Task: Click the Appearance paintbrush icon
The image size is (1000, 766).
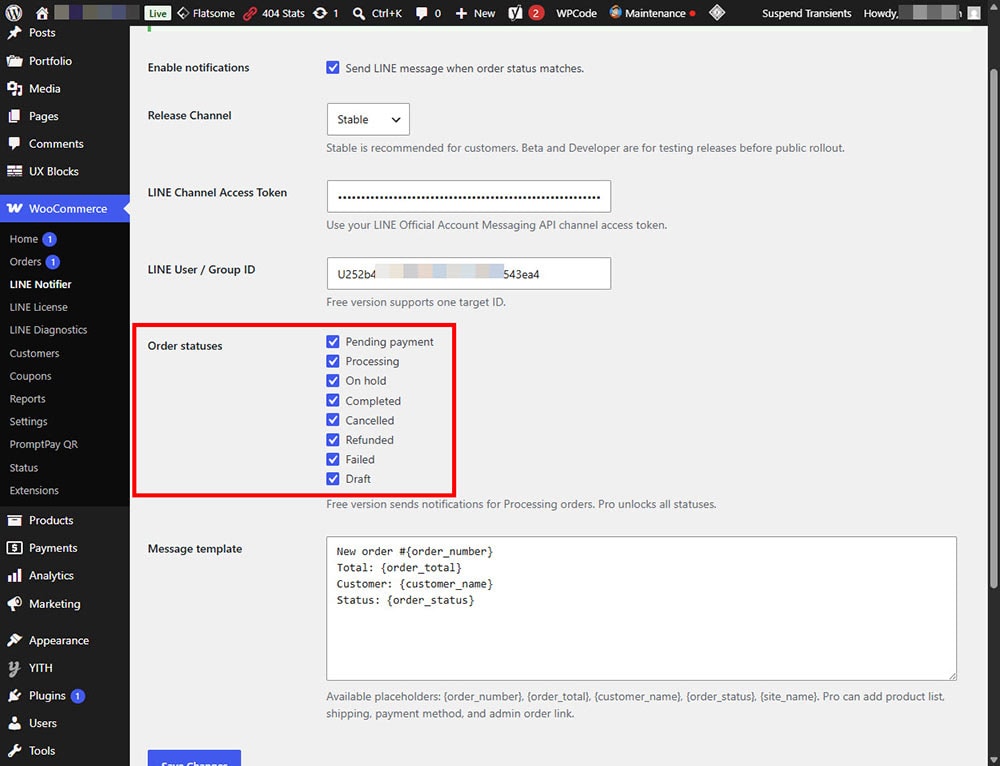Action: [x=14, y=640]
